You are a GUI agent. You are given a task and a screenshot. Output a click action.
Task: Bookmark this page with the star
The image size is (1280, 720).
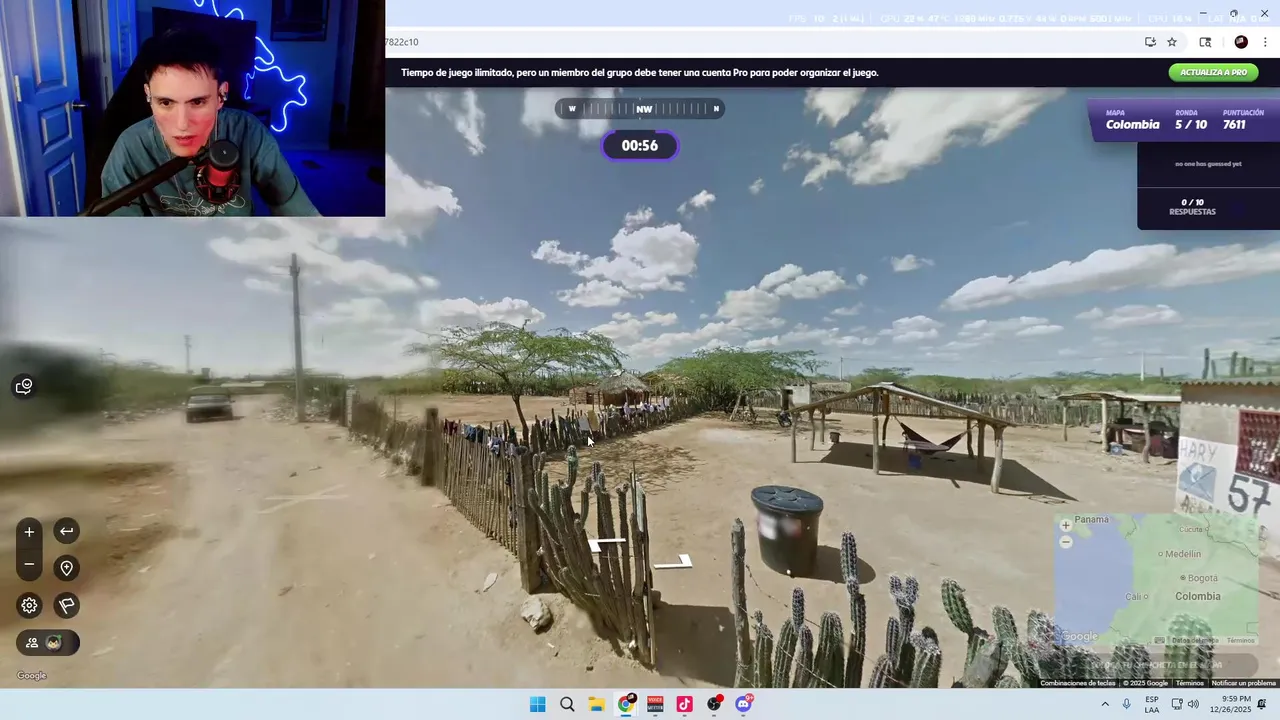pos(1172,42)
